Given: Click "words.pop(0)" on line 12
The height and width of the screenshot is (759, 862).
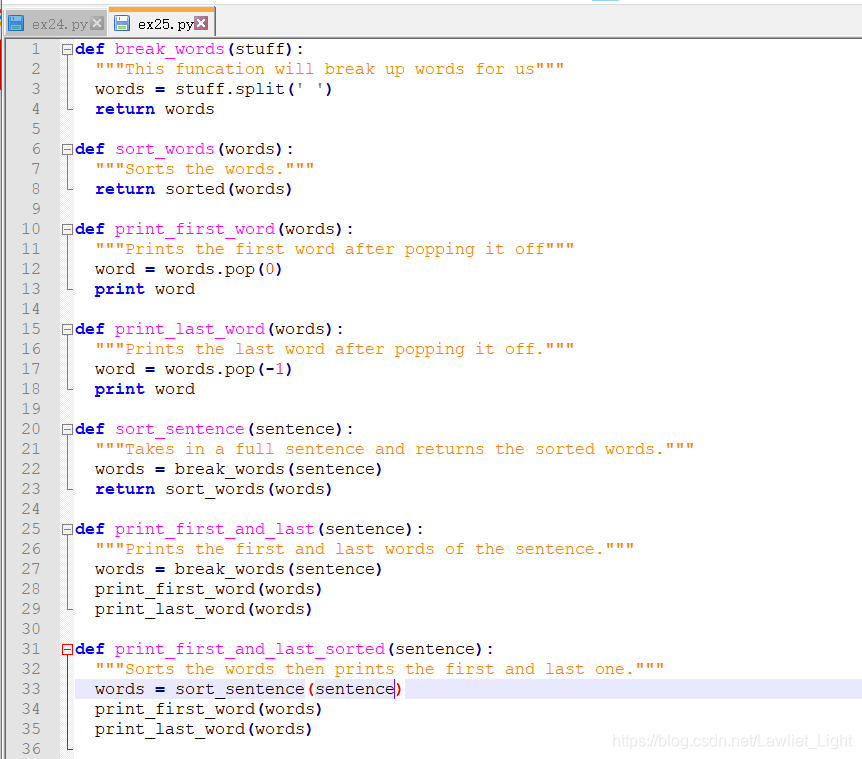Looking at the screenshot, I should (223, 269).
